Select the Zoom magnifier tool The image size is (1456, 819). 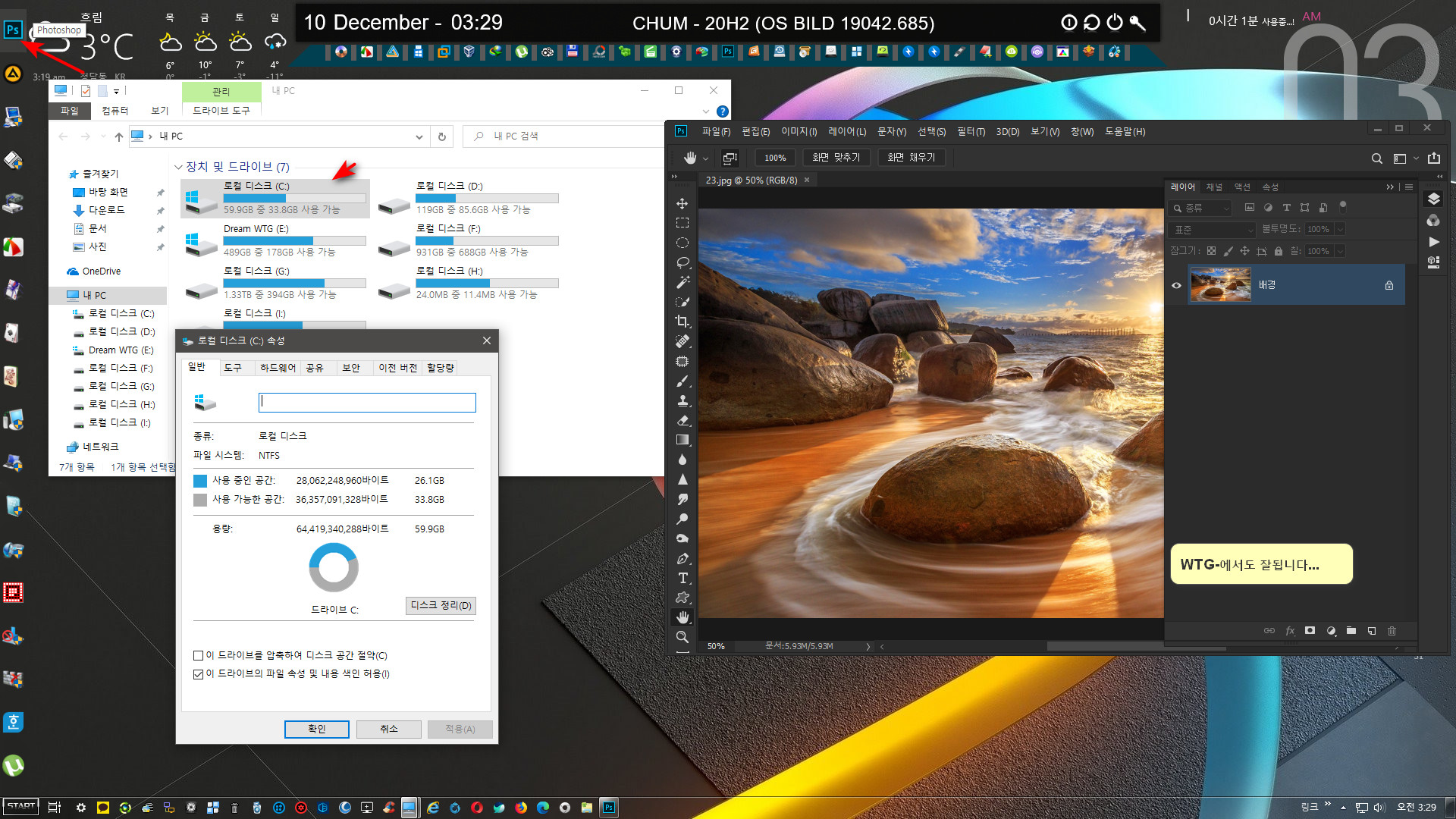pos(682,637)
